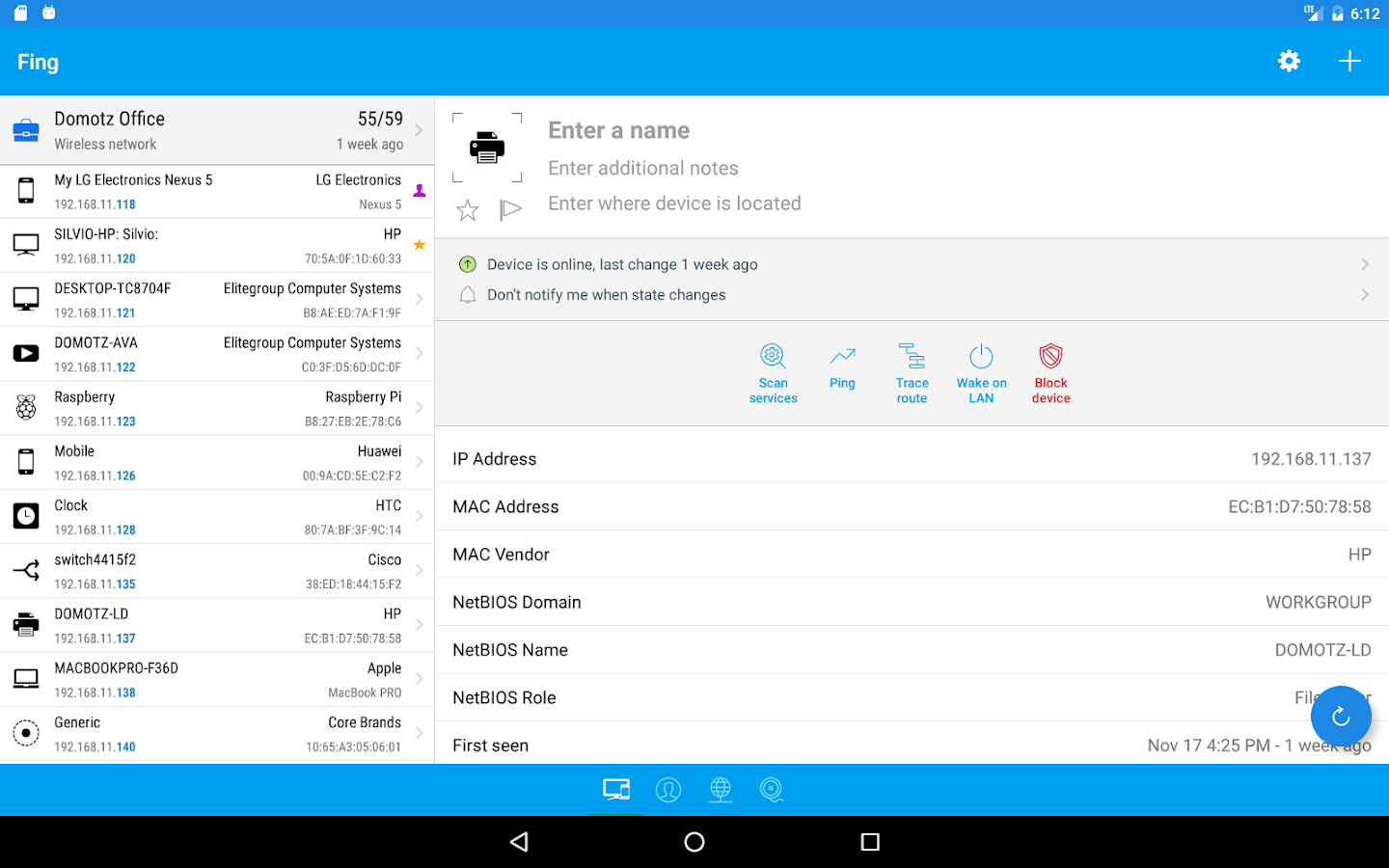Open the Network globe tab
This screenshot has height=868, width=1389.
coord(720,789)
